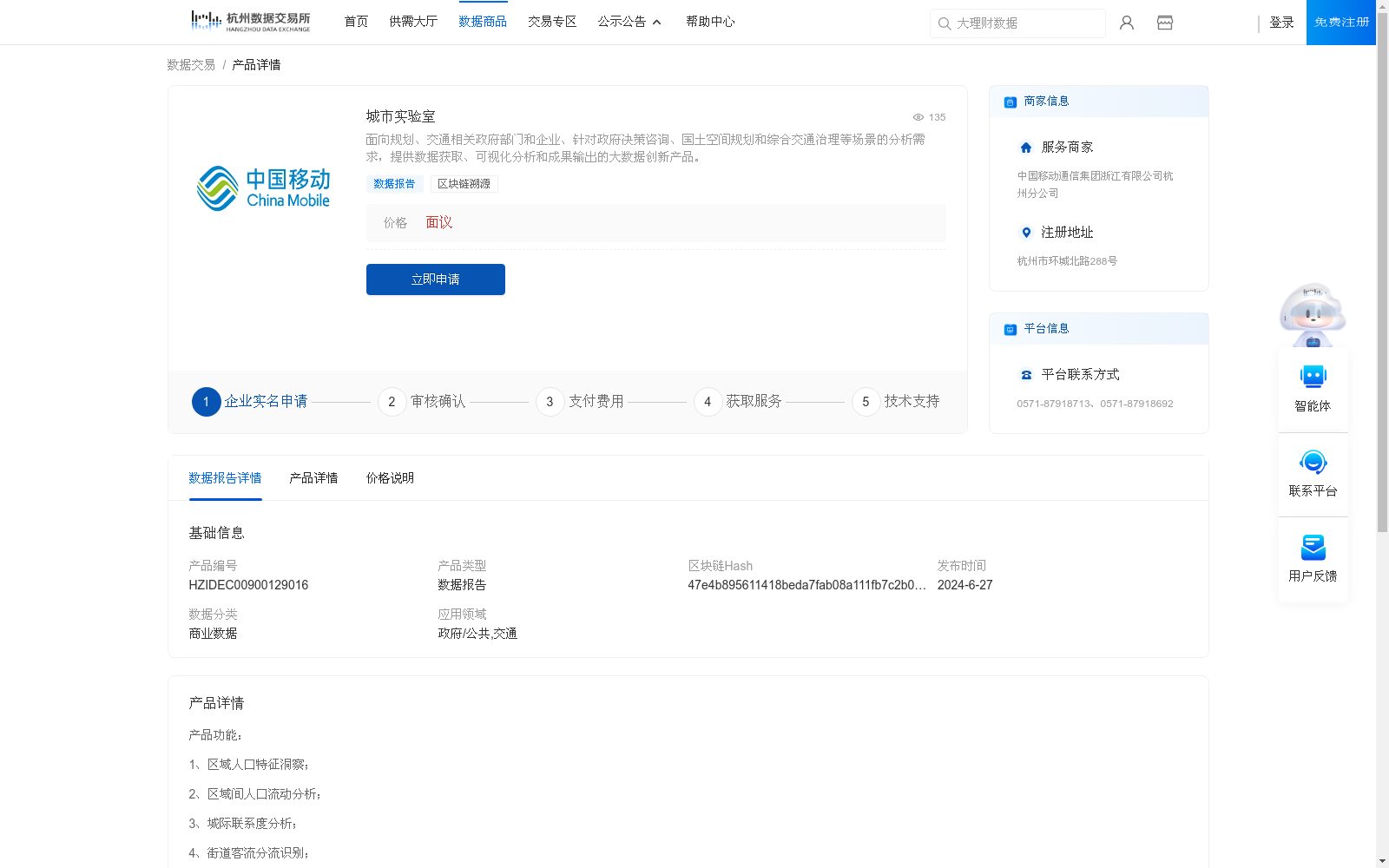Click the 平台信息 panel icon
This screenshot has width=1389, height=868.
pyautogui.click(x=1010, y=329)
